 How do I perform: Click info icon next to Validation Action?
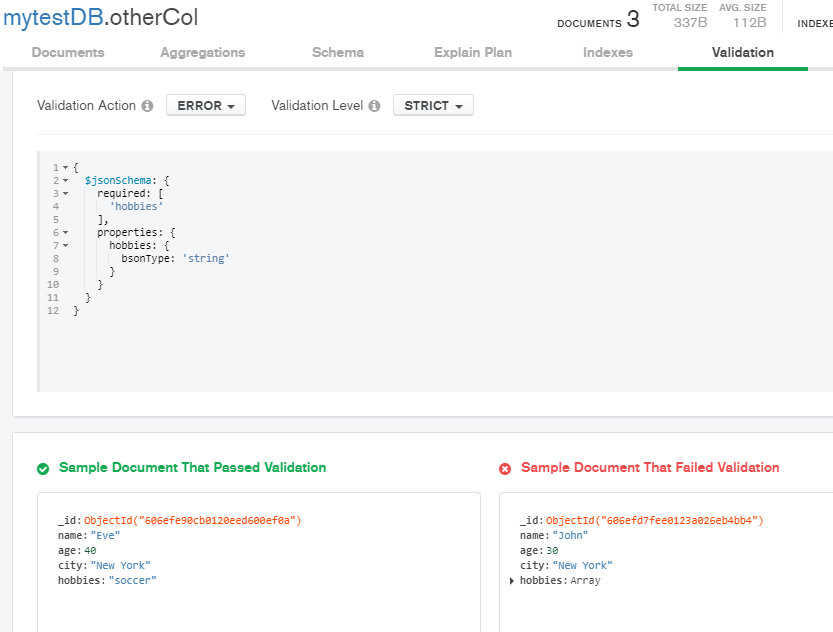tap(147, 106)
